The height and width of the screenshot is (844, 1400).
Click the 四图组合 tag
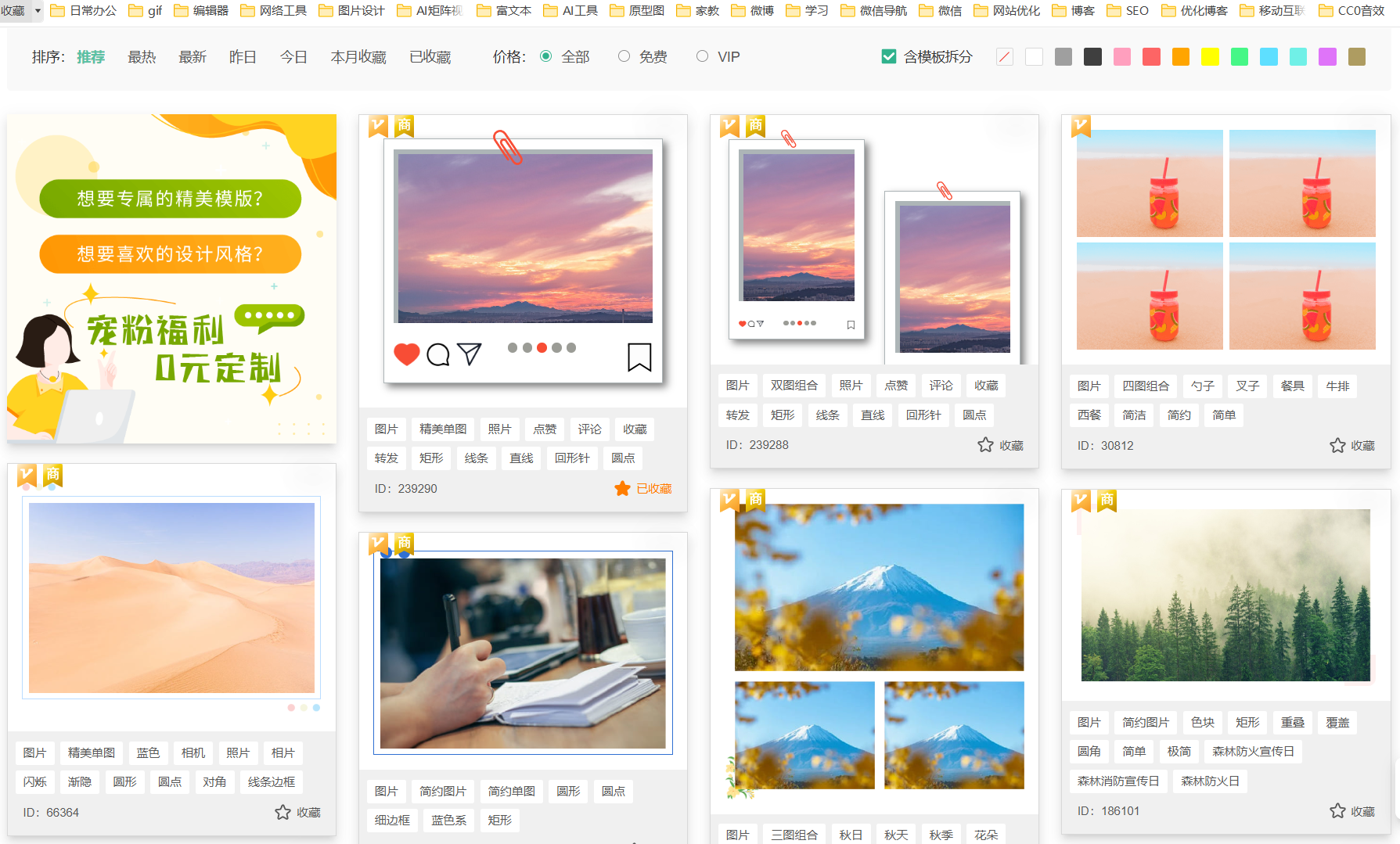coord(1146,386)
